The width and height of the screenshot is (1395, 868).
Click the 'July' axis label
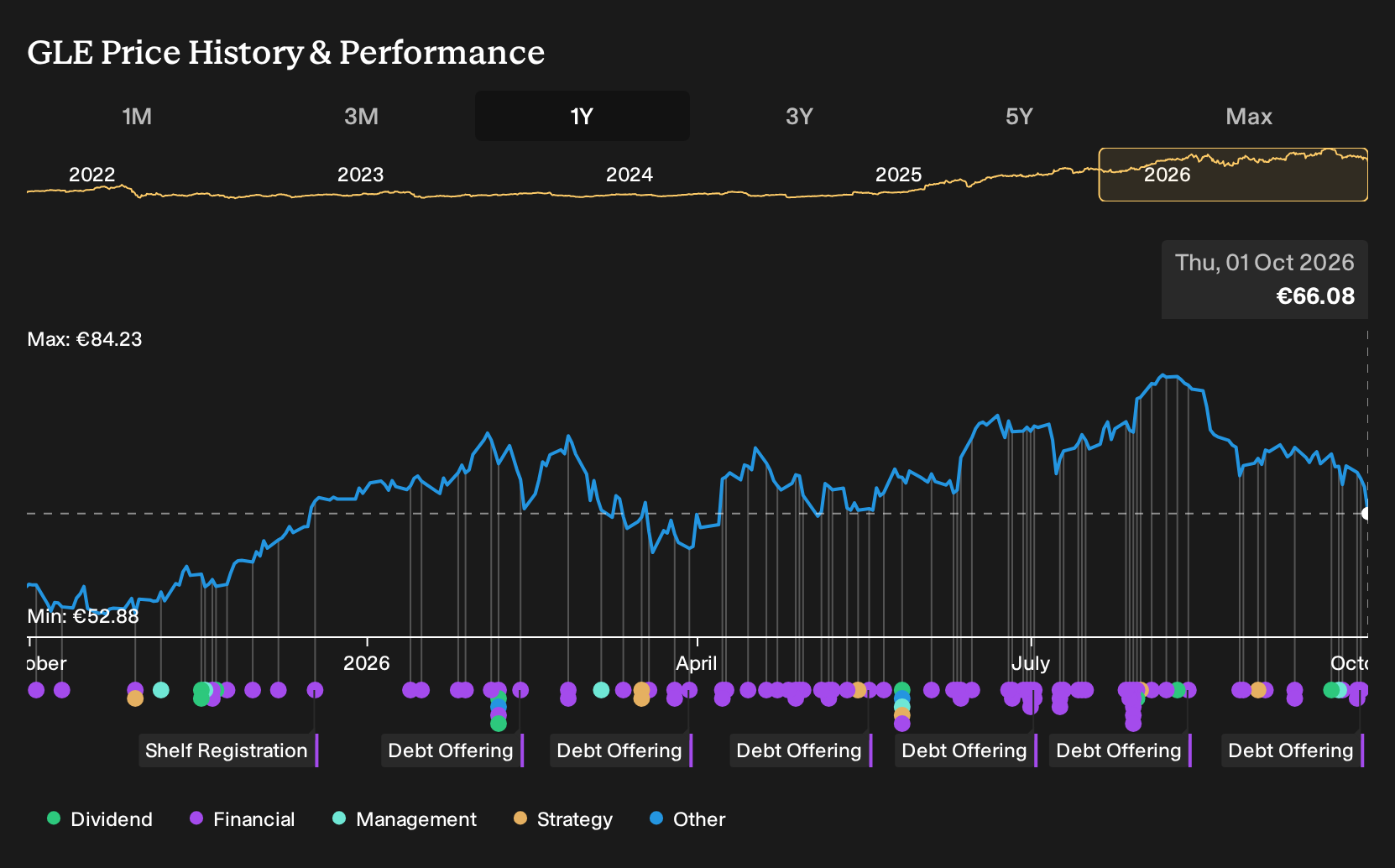(1031, 663)
